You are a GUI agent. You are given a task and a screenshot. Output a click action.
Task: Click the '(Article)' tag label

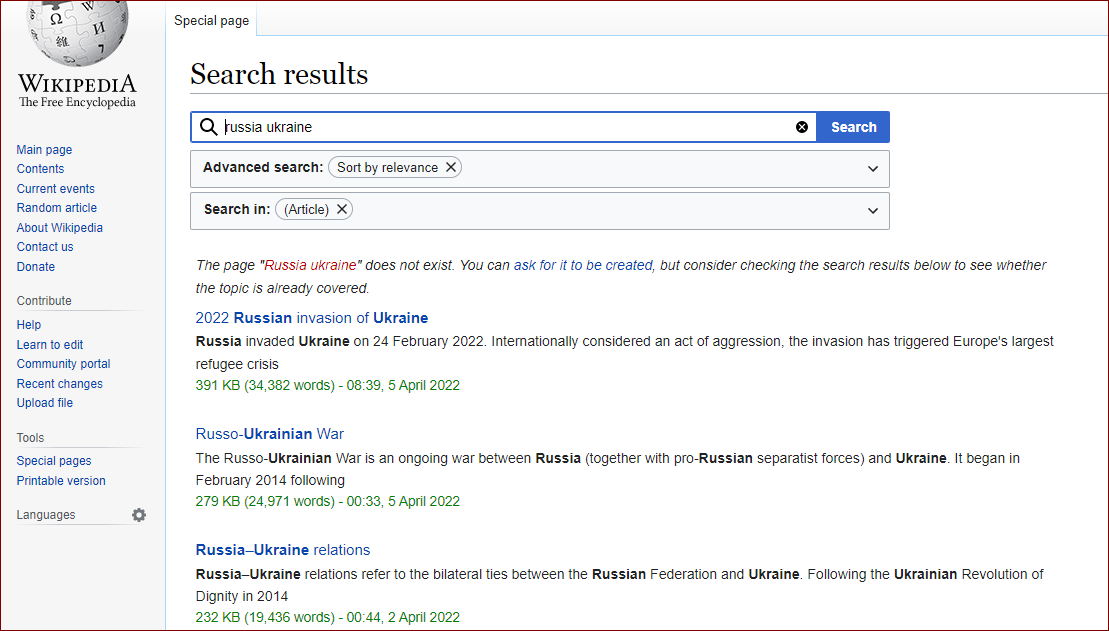[306, 209]
